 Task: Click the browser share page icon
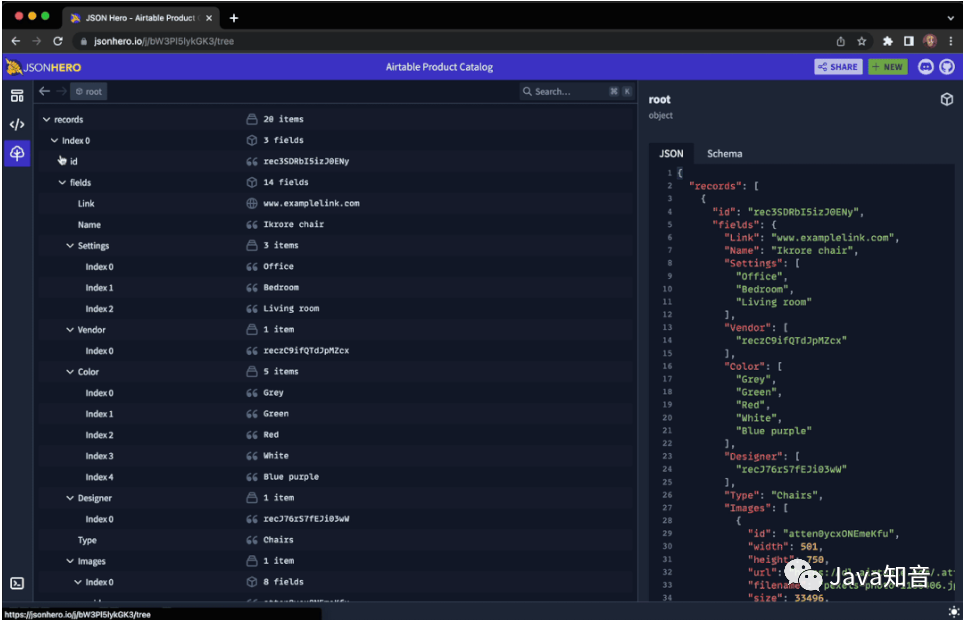pos(840,41)
